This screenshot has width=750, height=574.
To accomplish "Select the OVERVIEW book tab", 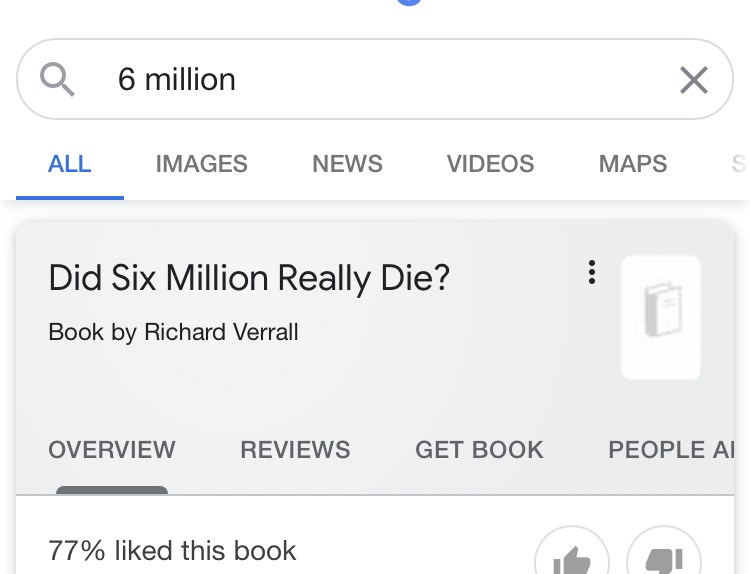I will click(112, 450).
